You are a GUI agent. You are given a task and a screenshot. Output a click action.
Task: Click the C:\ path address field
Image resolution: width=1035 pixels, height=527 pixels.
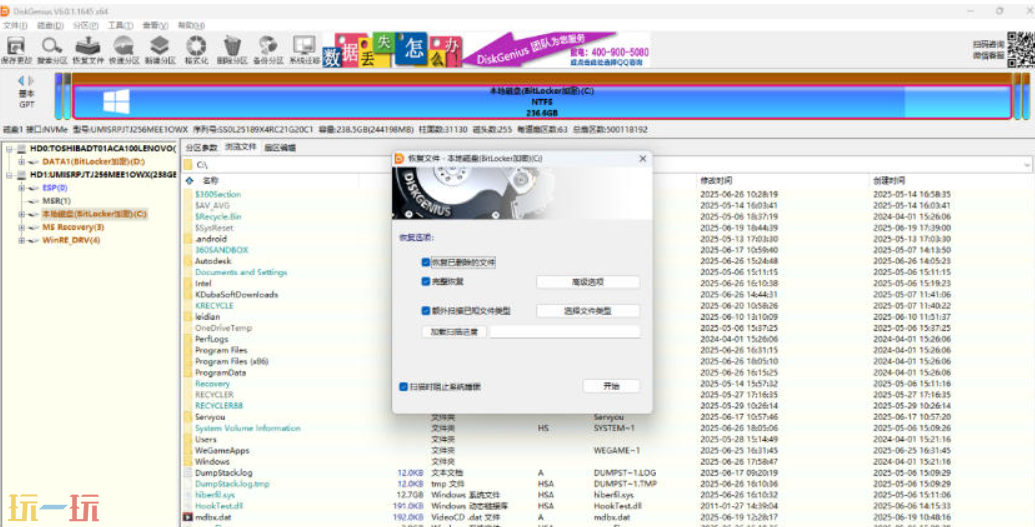[607, 164]
